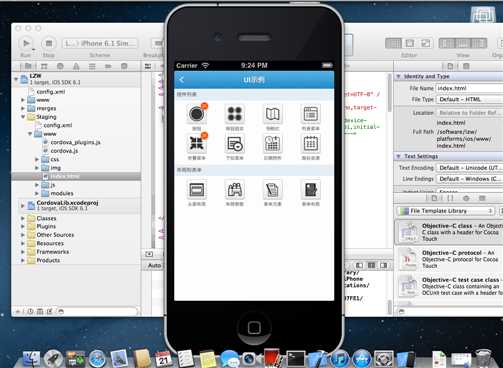The width and height of the screenshot is (503, 368).
Task: Open the Location dropdown Relative to Folder
Action: pos(469,113)
